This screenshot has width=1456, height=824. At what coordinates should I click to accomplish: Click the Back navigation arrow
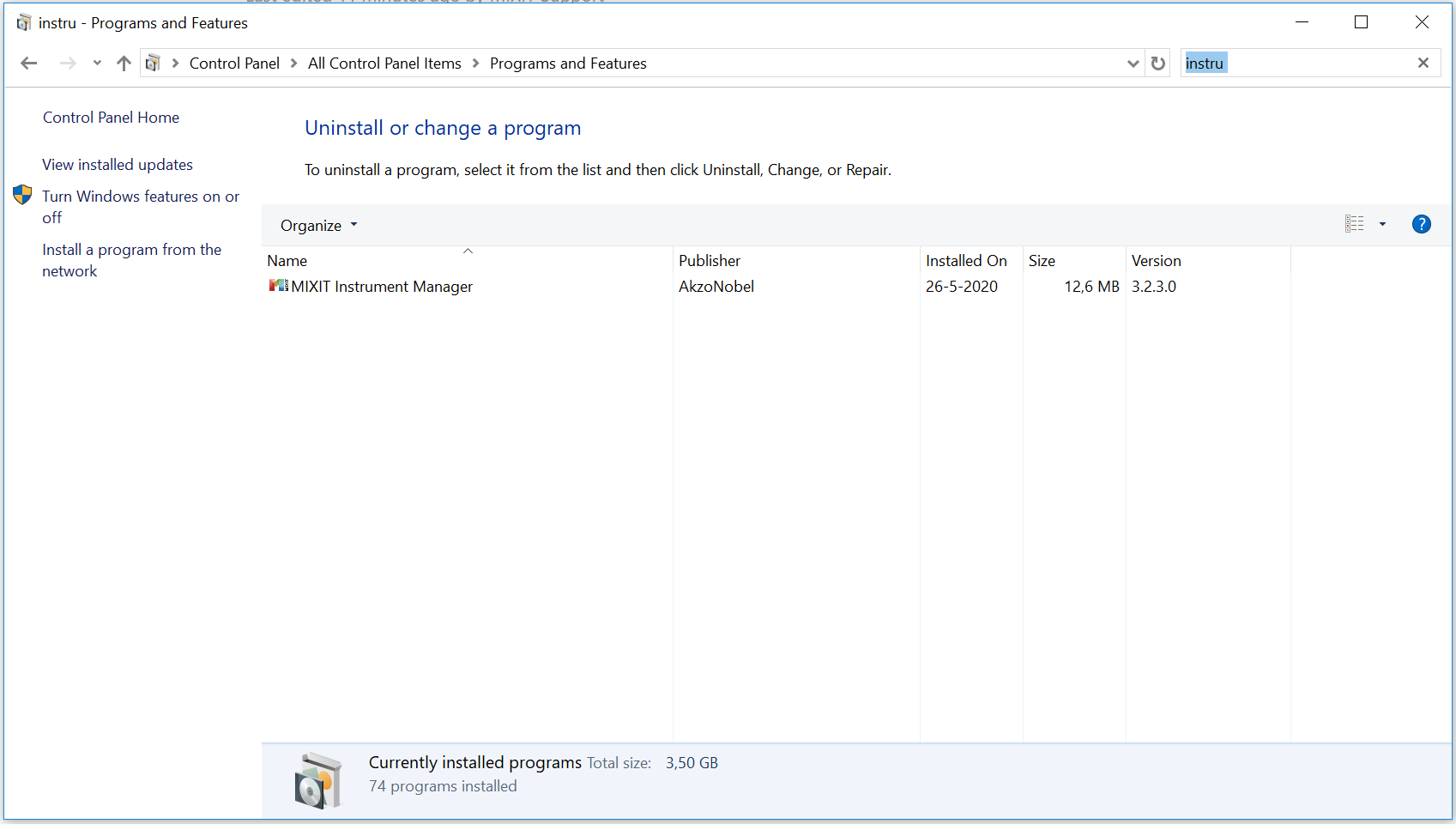pos(29,64)
